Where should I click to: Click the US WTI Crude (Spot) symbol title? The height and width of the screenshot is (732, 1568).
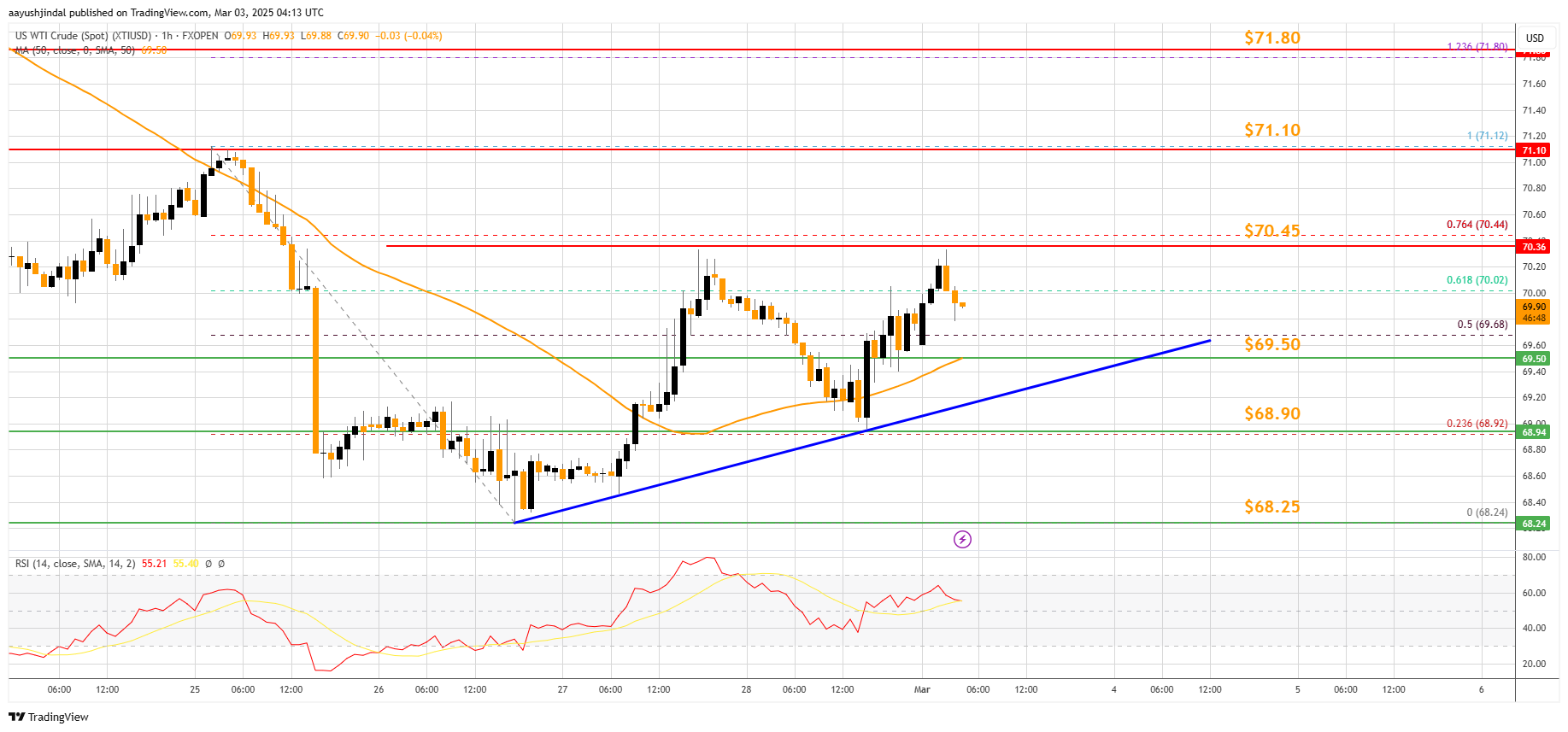click(x=83, y=36)
